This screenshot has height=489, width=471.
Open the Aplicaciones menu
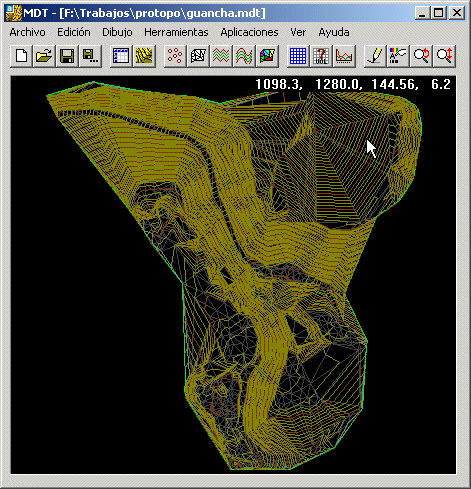tap(249, 32)
